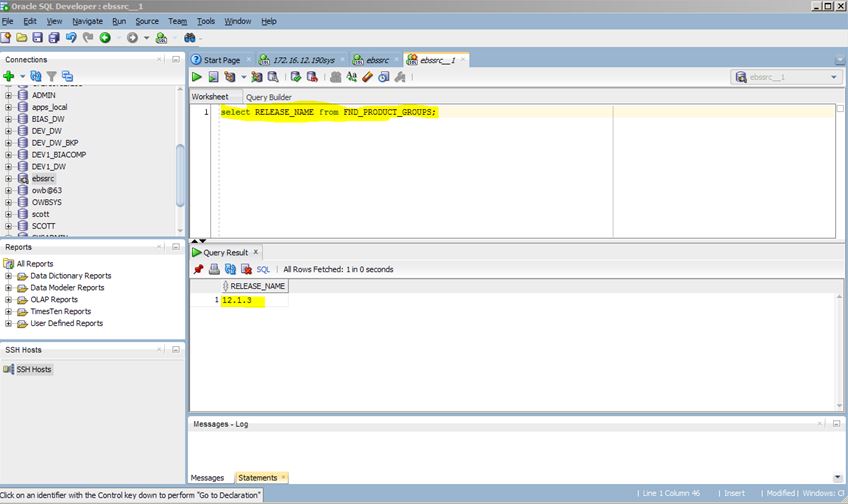The image size is (848, 504).
Task: Switch to the 172.16.12.190sys tab
Action: [303, 60]
